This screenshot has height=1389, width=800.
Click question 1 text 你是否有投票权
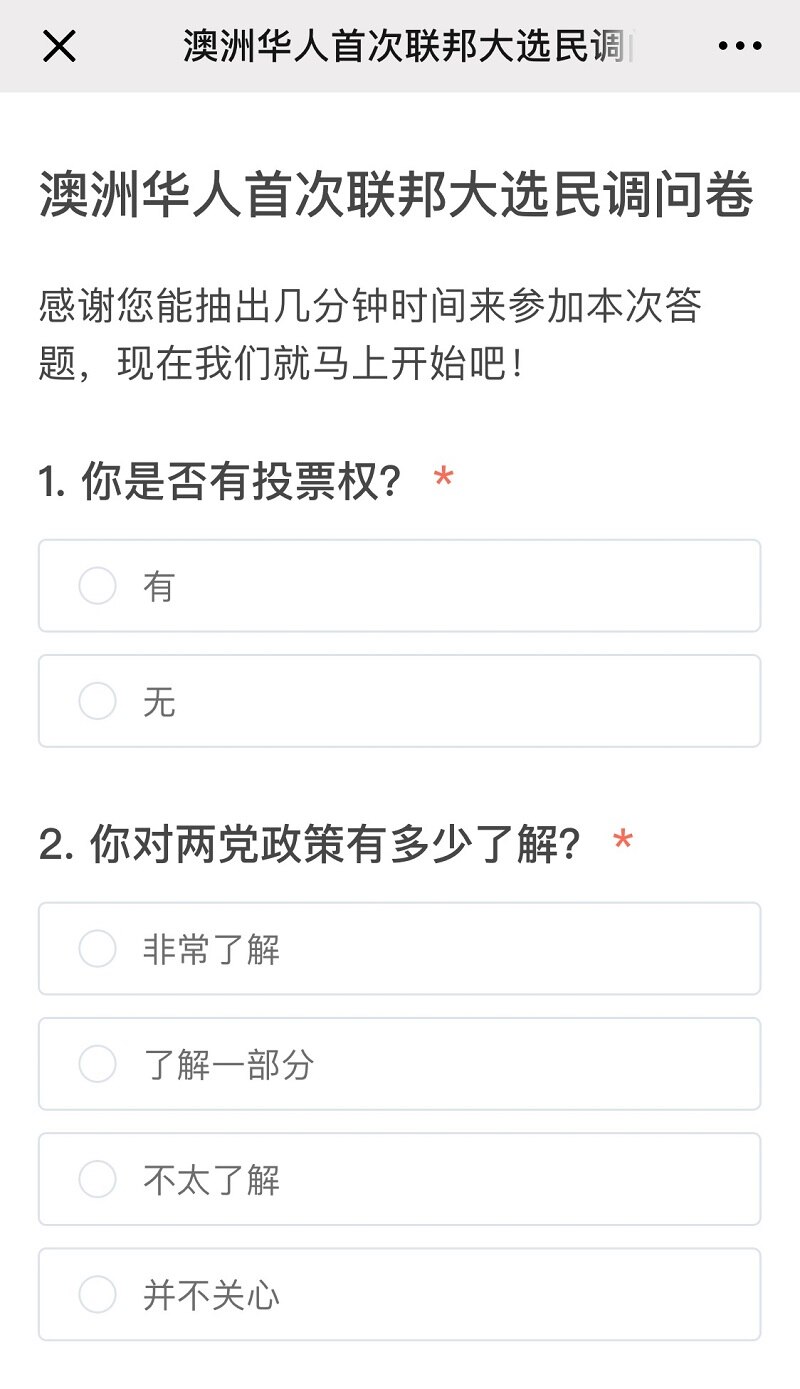(x=220, y=482)
